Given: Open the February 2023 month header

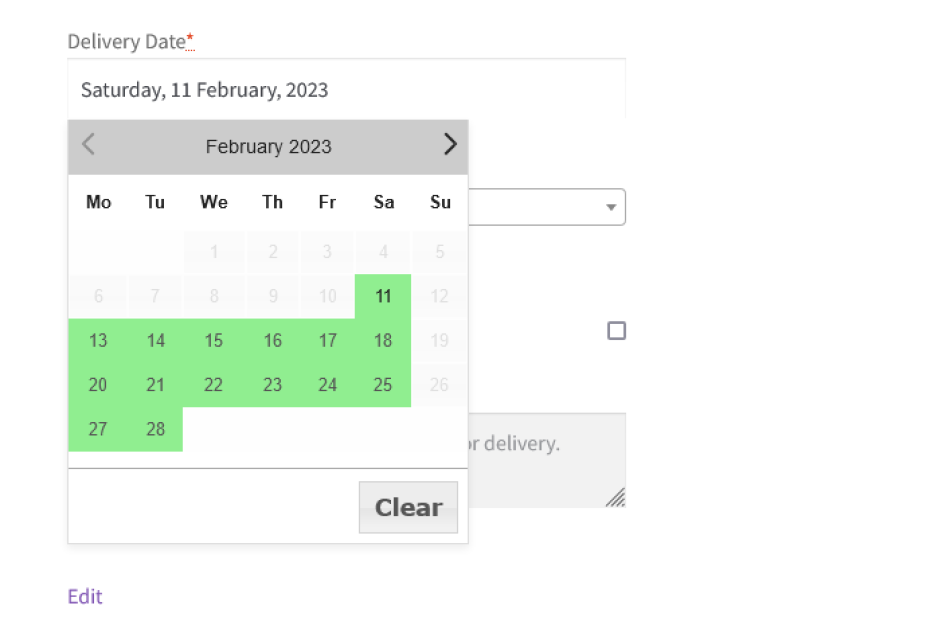Looking at the screenshot, I should pos(268,145).
